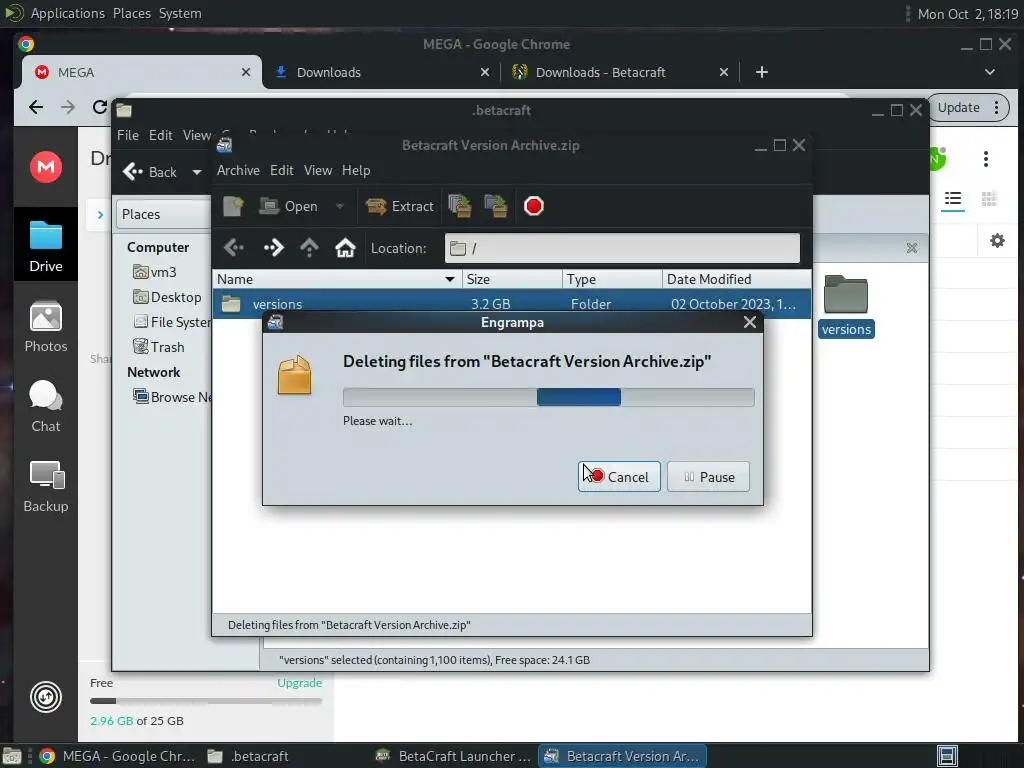1024x768 pixels.
Task: Click the Cancel button in Engrampa dialog
Action: (618, 477)
